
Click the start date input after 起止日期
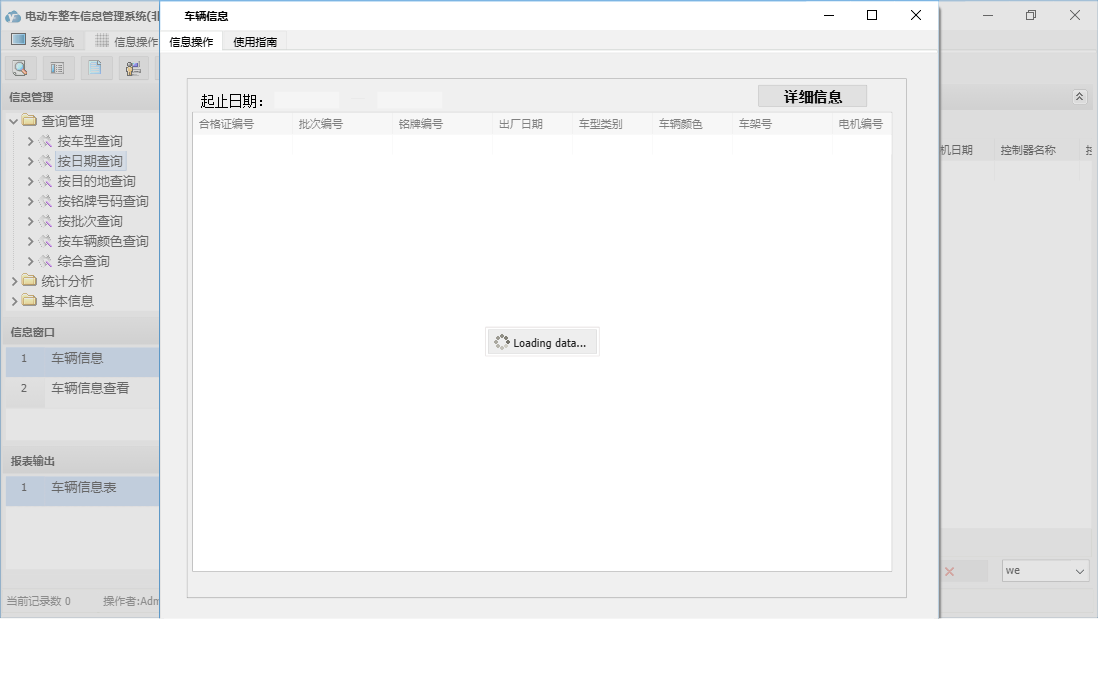(305, 100)
